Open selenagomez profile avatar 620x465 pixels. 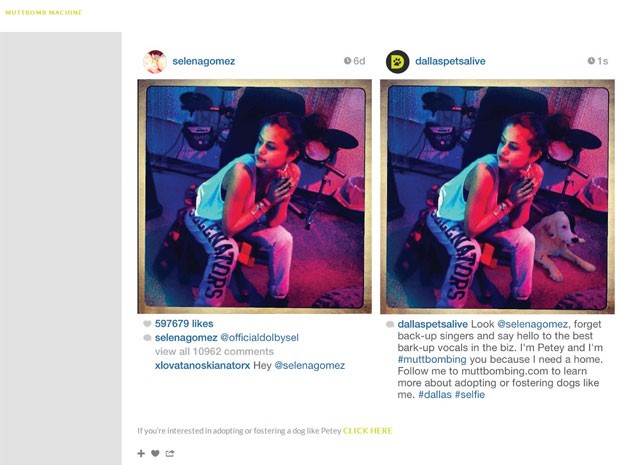[155, 61]
